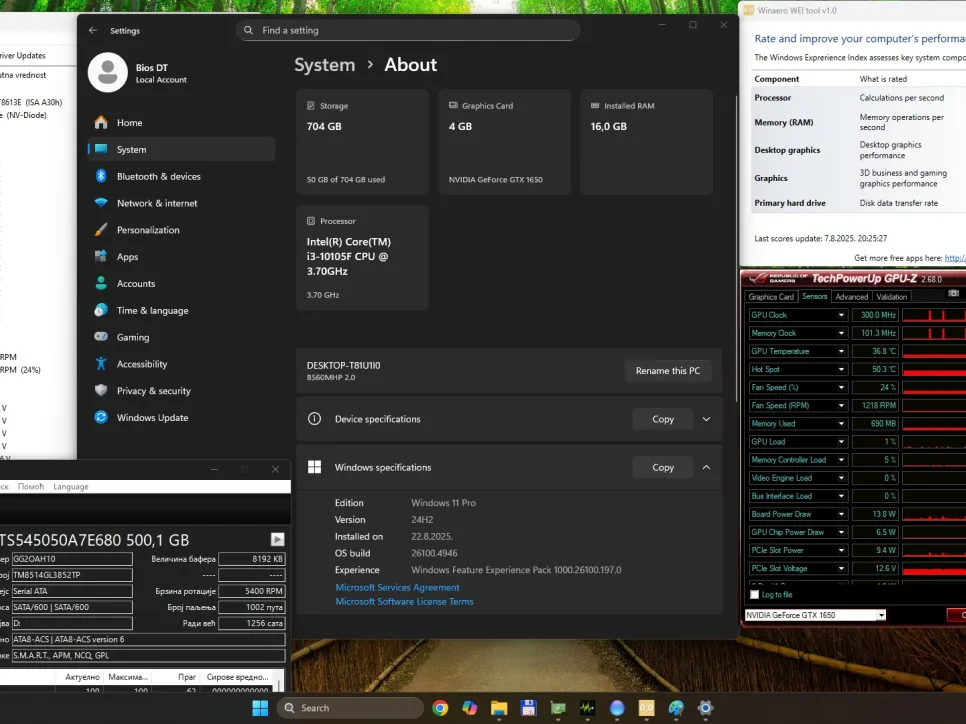Open Microsoft Services Agreement link
Screen dimensions: 966x724
click(397, 587)
